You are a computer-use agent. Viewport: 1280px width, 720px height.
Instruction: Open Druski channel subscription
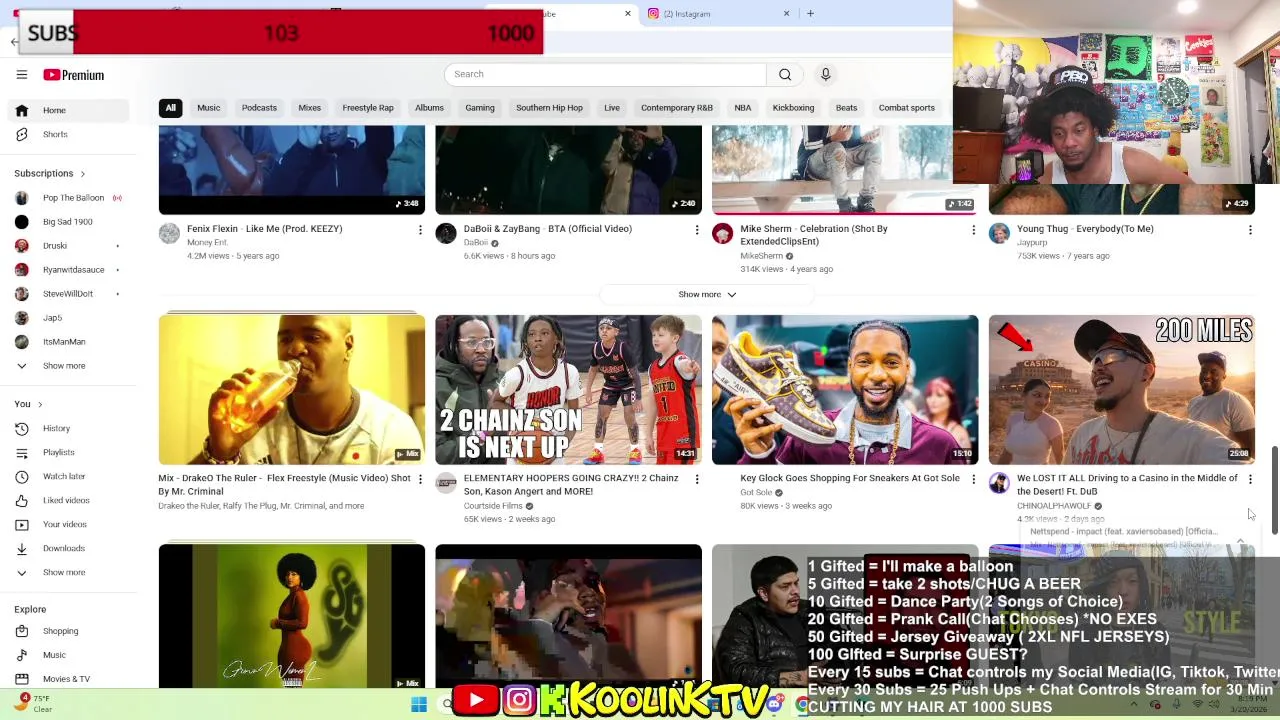pos(67,246)
